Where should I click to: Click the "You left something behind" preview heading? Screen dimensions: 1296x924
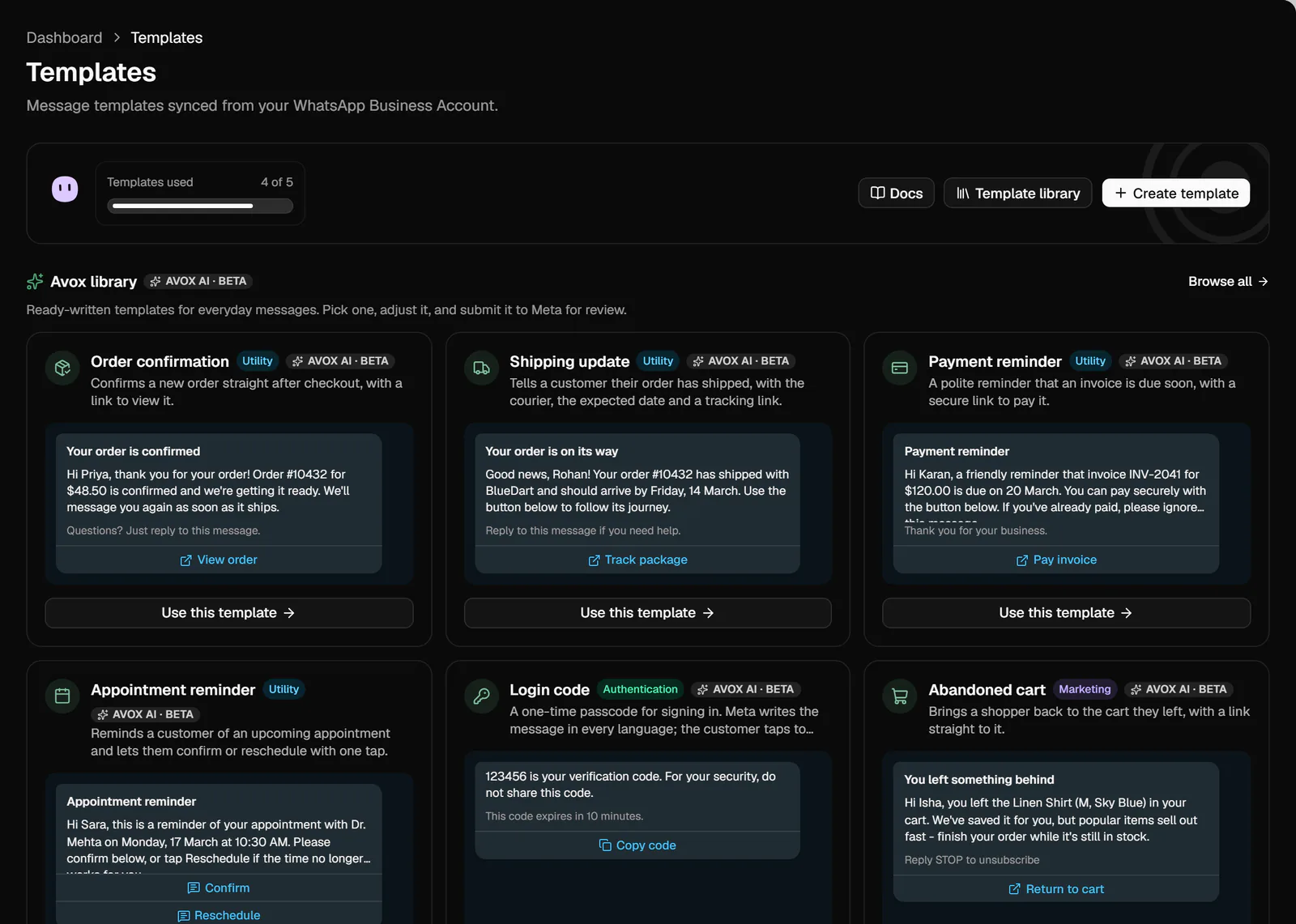(979, 780)
